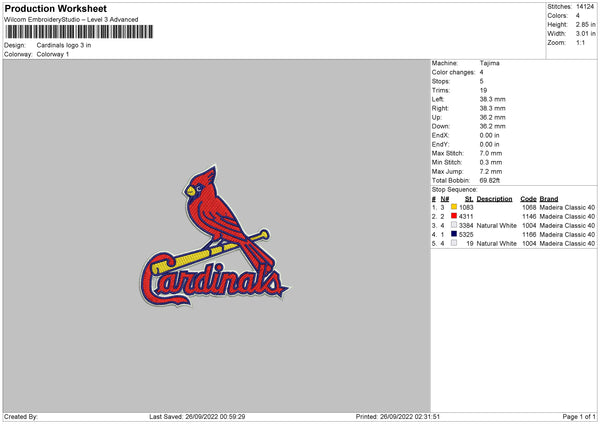600x424 pixels.
Task: Click Natural White description in stop 3
Action: click(497, 226)
